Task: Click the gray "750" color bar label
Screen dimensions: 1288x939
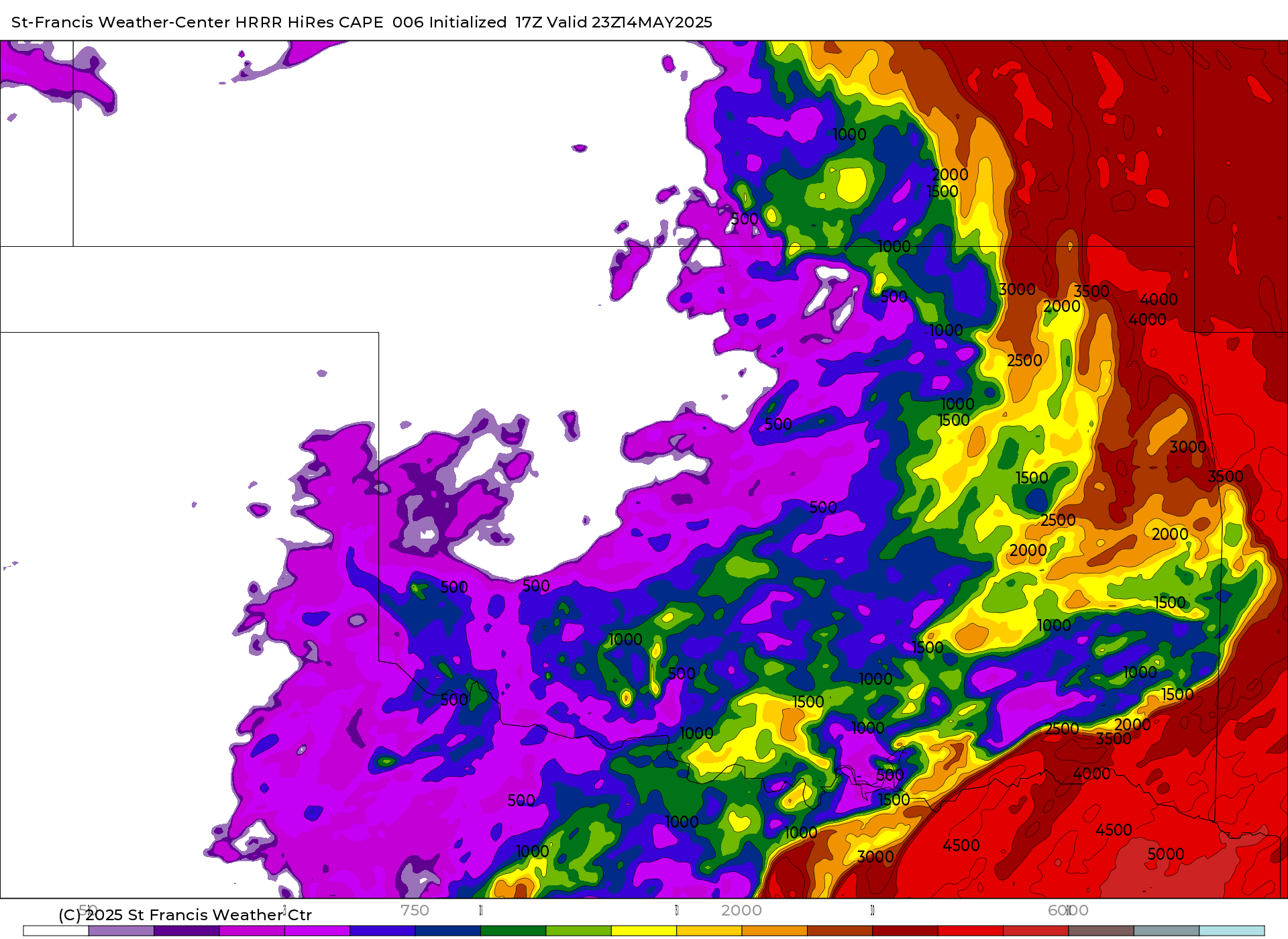Action: (415, 910)
